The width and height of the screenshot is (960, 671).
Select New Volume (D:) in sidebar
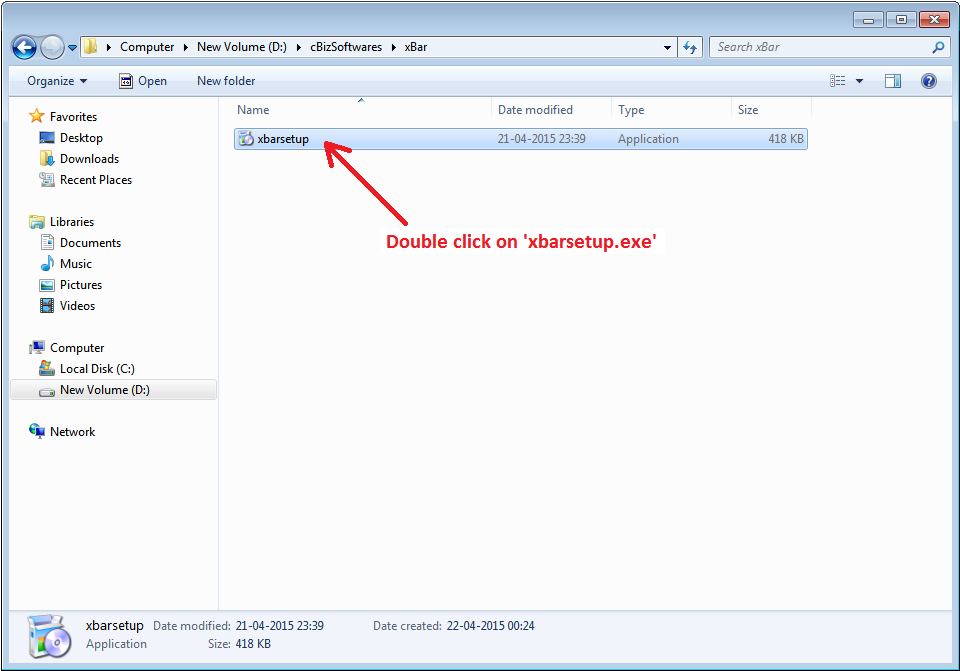pyautogui.click(x=113, y=390)
